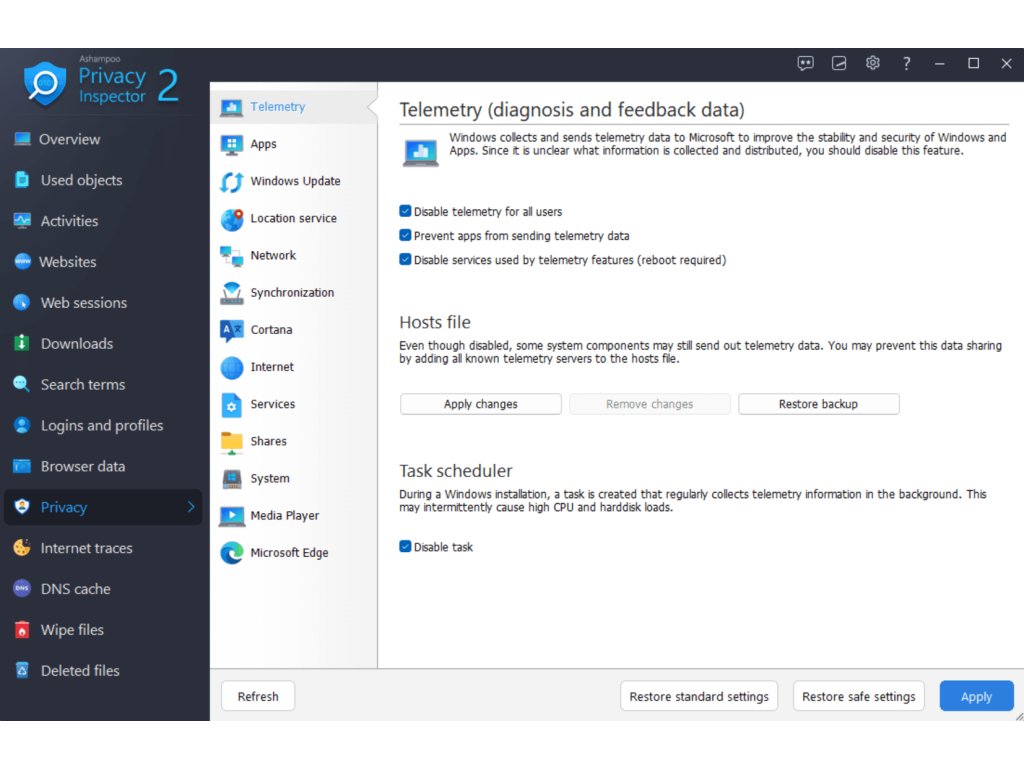Click the Web sessions icon

[x=22, y=302]
